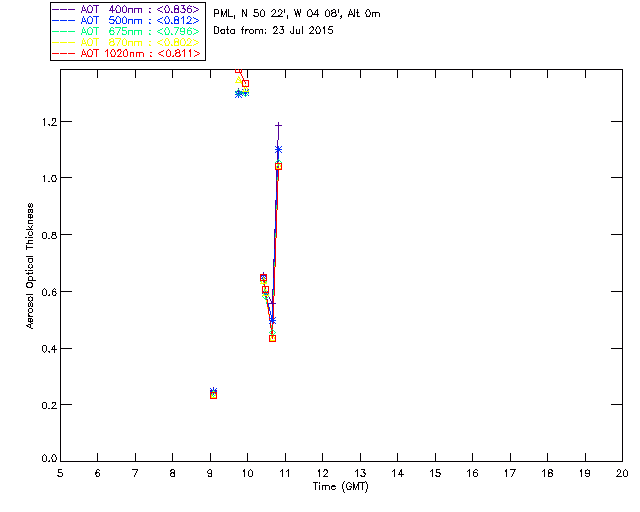The width and height of the screenshot is (640, 512).
Task: Click the x-axis tick label 18
Action: (x=547, y=473)
